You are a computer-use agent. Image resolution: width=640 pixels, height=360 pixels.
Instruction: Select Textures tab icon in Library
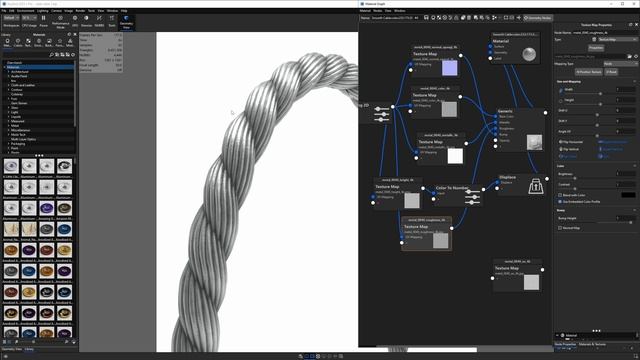[28, 42]
